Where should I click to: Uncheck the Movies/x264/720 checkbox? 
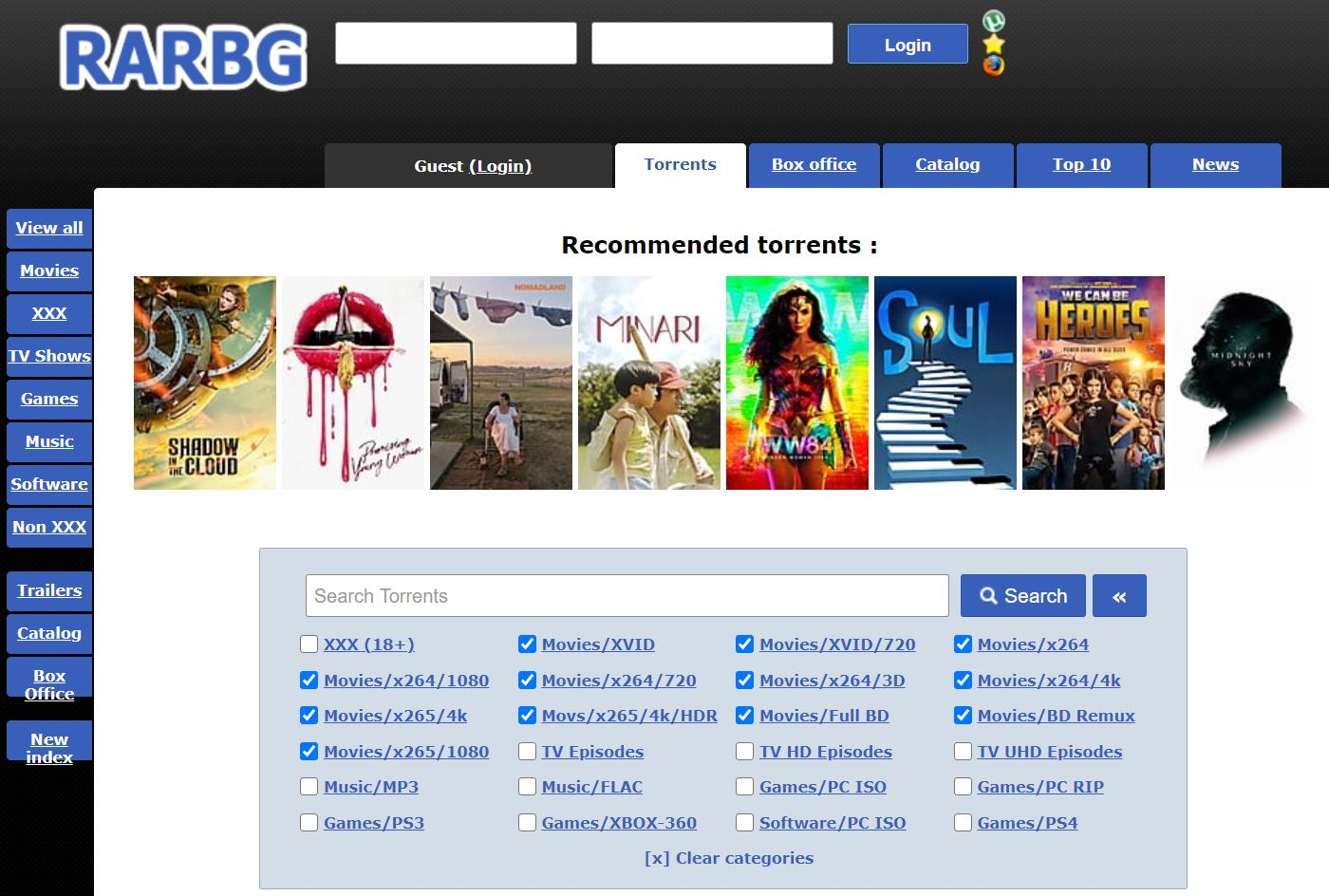[527, 681]
